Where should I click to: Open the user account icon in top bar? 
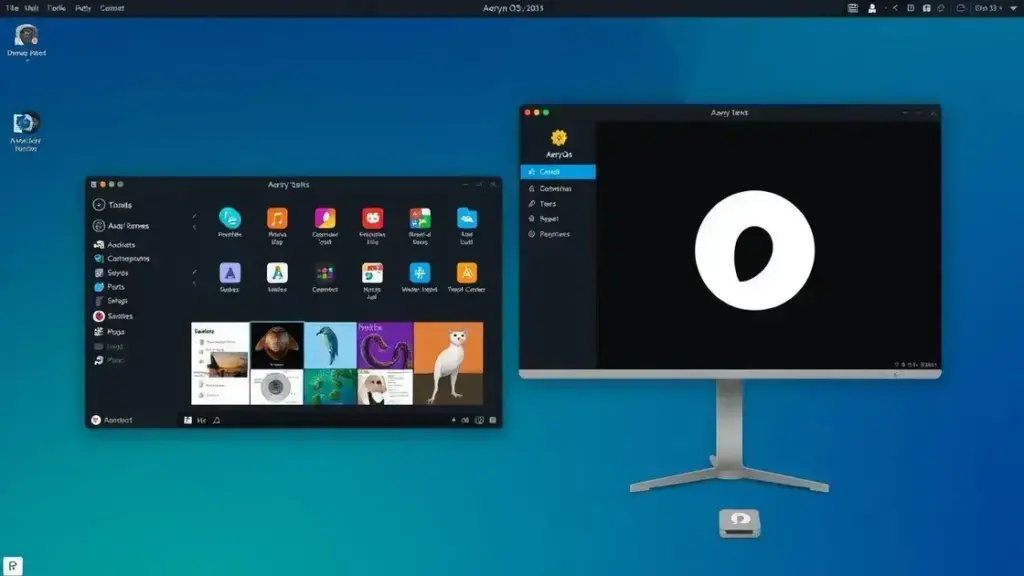point(872,8)
